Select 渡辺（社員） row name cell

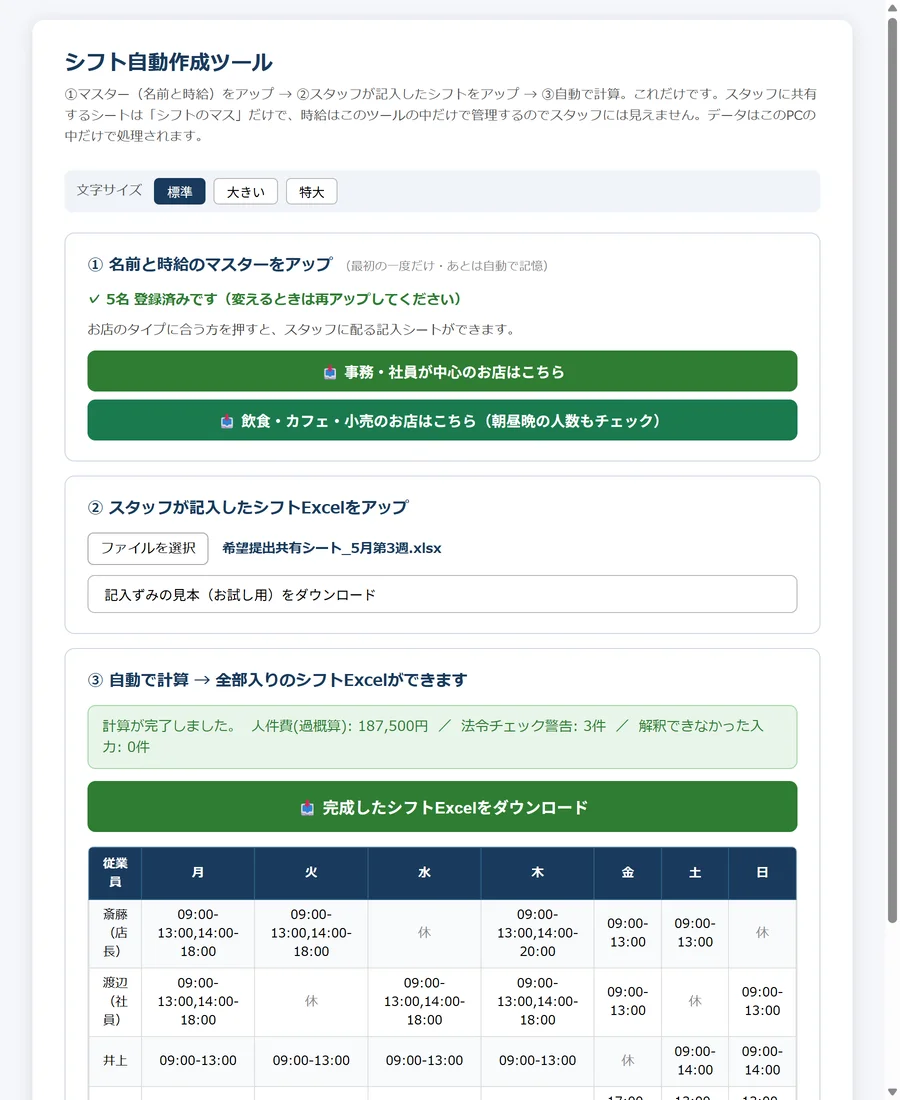[115, 1002]
